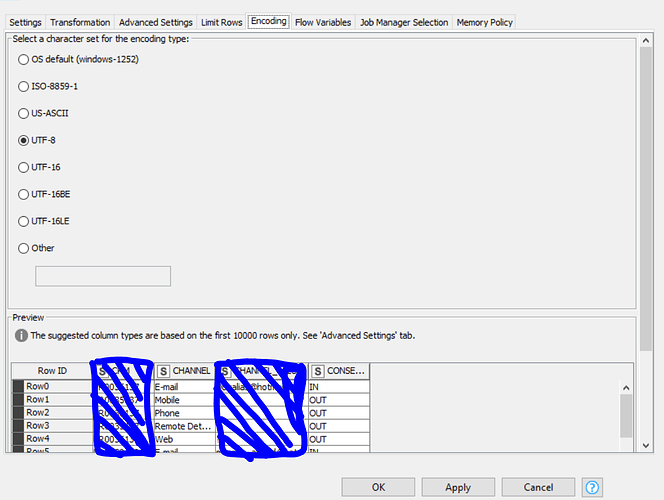Open the Limit Rows tab

221,22
